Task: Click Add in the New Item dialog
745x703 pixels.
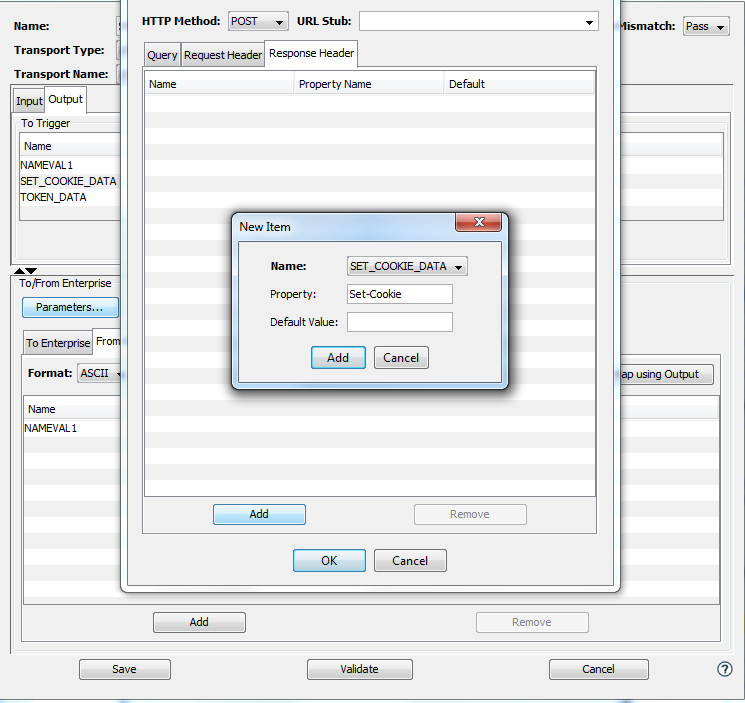Action: tap(338, 358)
